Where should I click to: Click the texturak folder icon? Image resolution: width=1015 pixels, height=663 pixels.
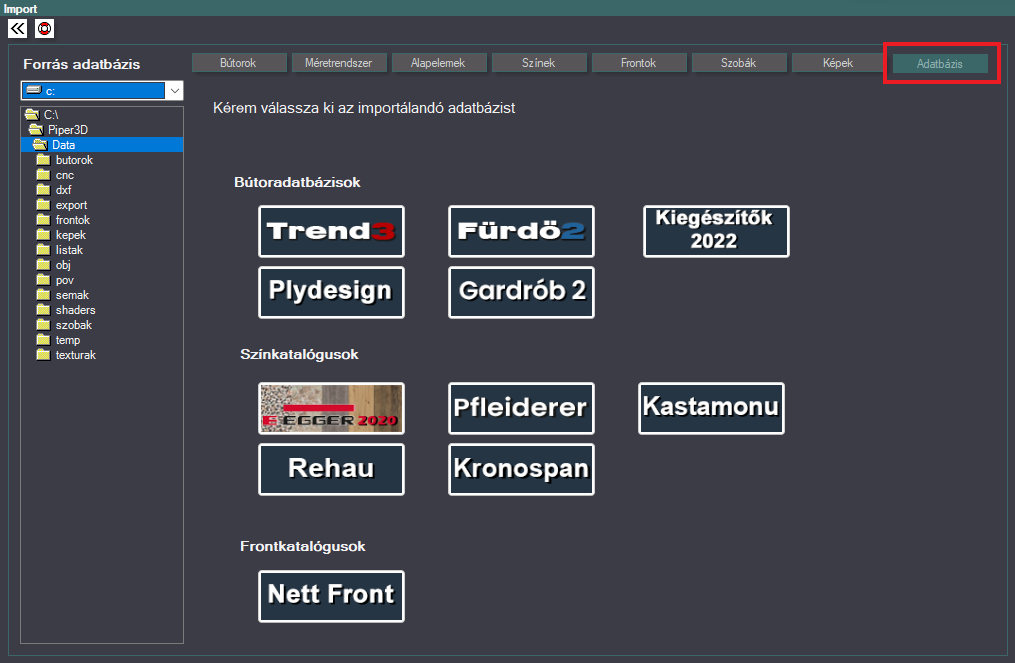point(43,354)
